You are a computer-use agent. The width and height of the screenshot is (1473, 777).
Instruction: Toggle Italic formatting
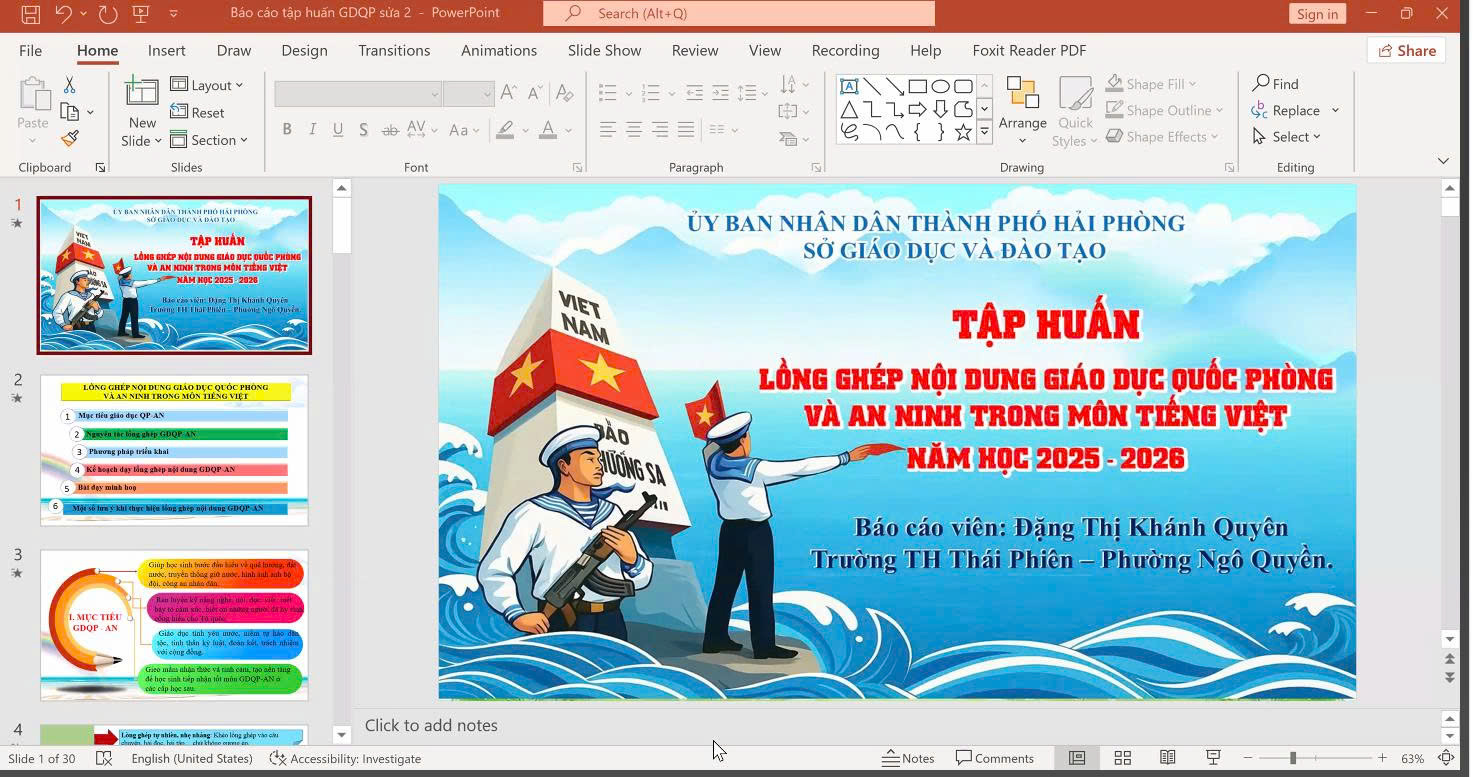(312, 129)
